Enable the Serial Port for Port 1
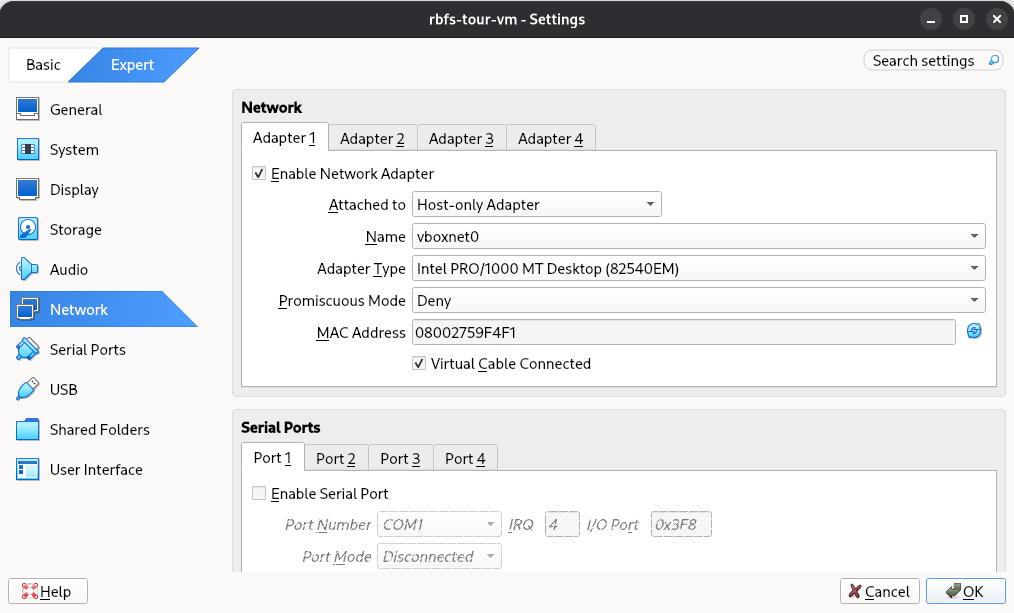Viewport: 1014px width, 613px height. point(259,493)
